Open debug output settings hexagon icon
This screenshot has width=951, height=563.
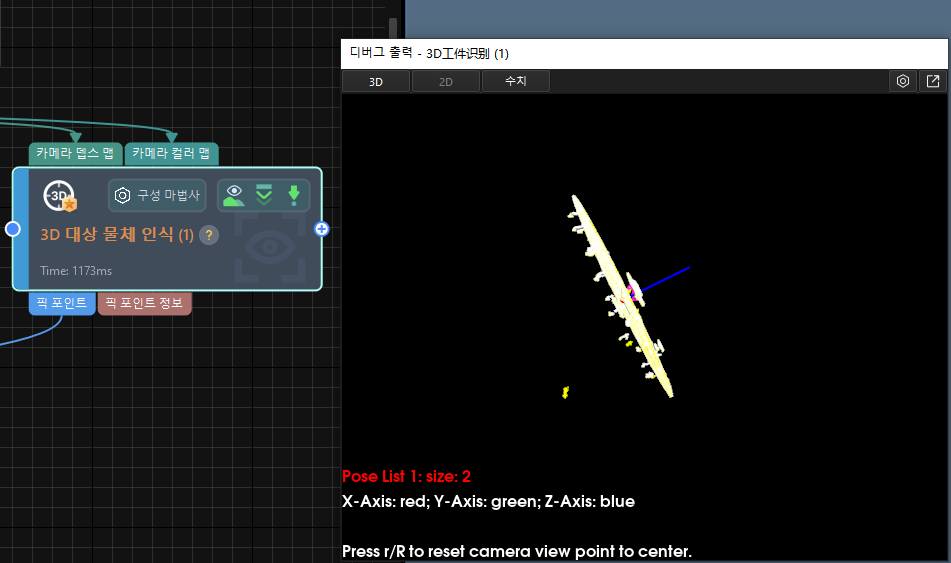[903, 82]
